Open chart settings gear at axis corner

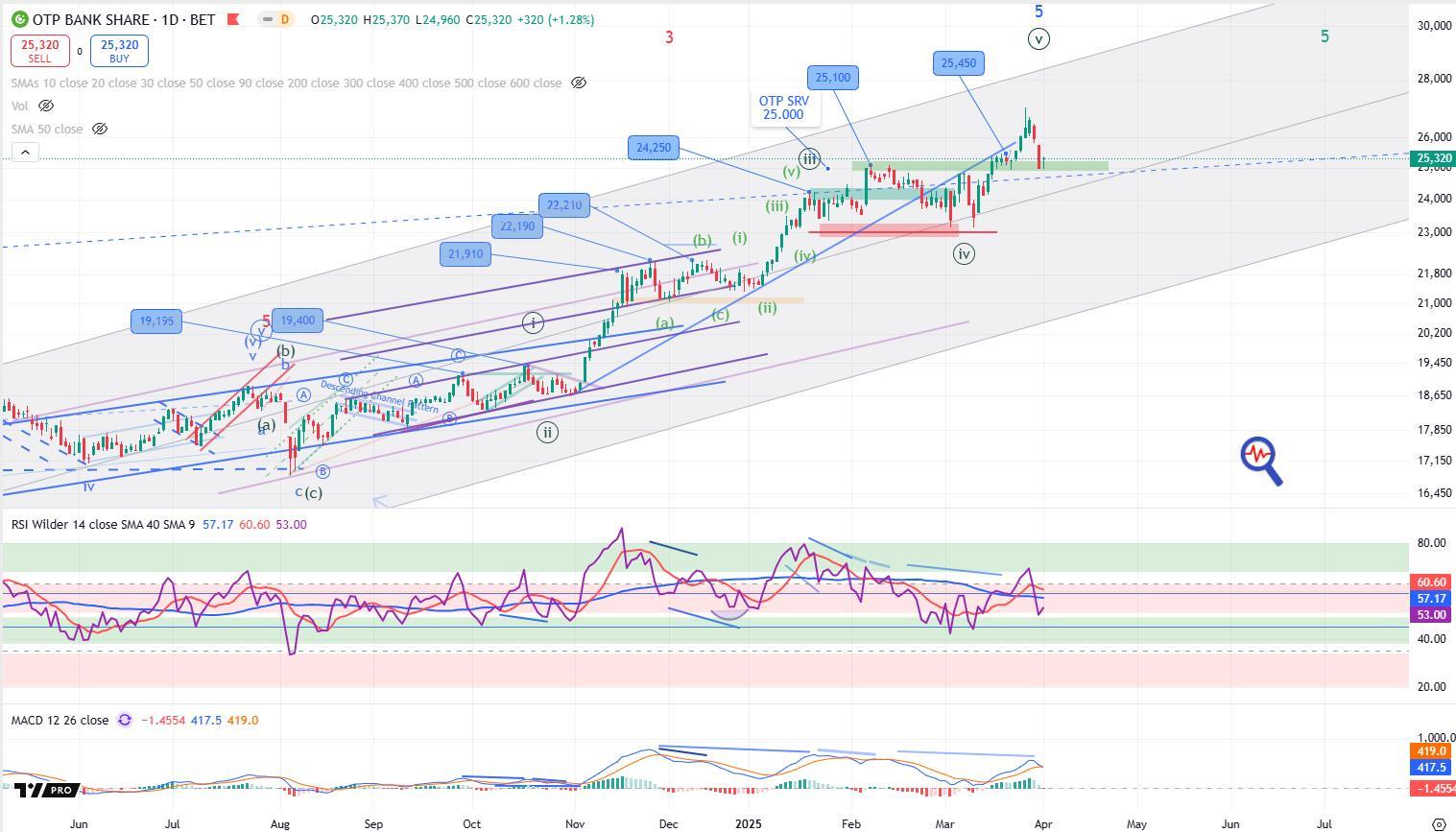pyautogui.click(x=1439, y=823)
